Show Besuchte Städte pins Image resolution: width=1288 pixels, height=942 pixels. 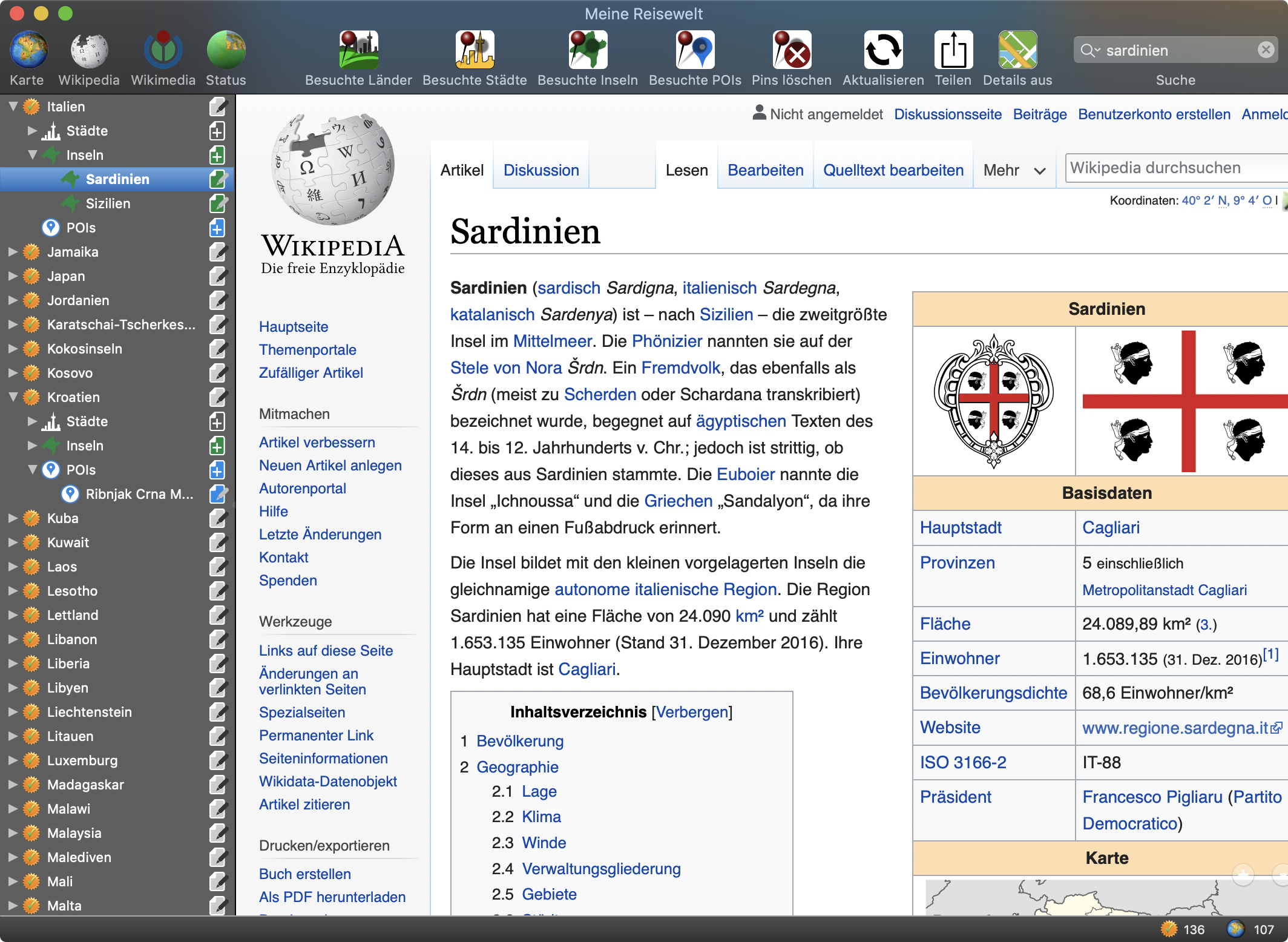(x=475, y=50)
